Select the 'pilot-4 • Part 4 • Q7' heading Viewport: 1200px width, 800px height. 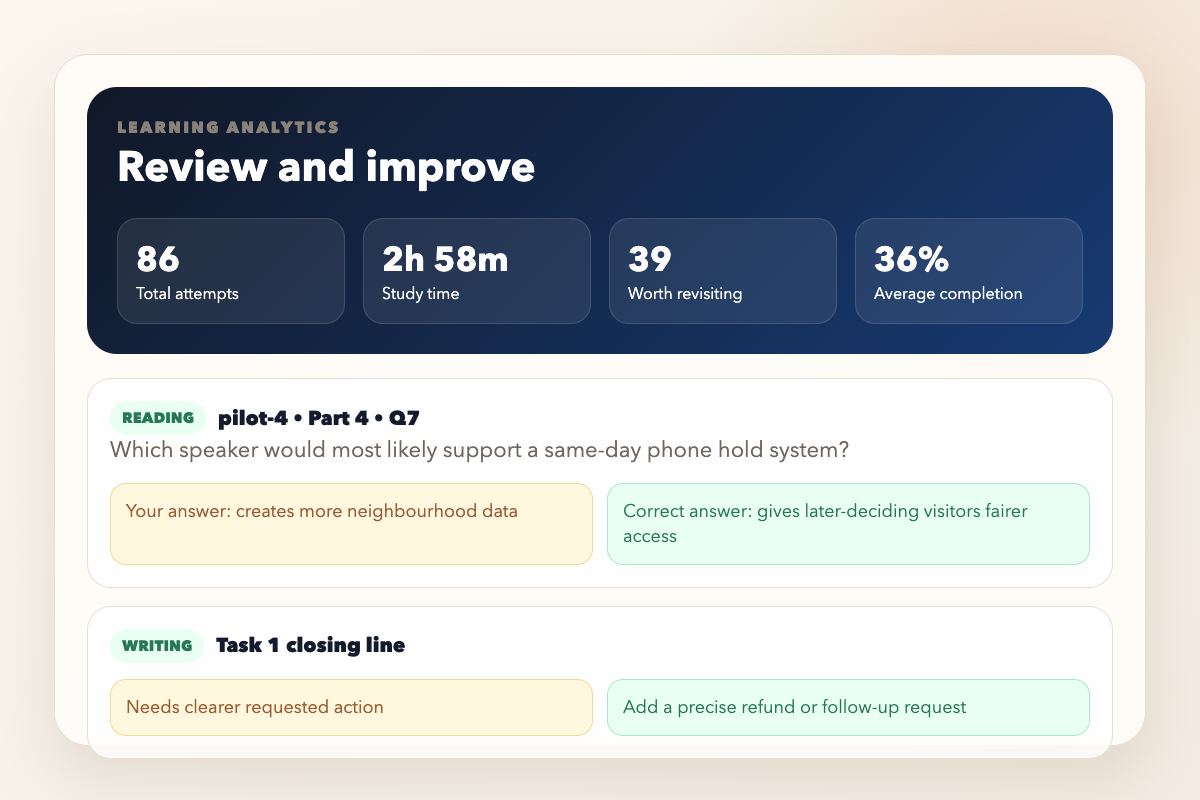pyautogui.click(x=319, y=418)
